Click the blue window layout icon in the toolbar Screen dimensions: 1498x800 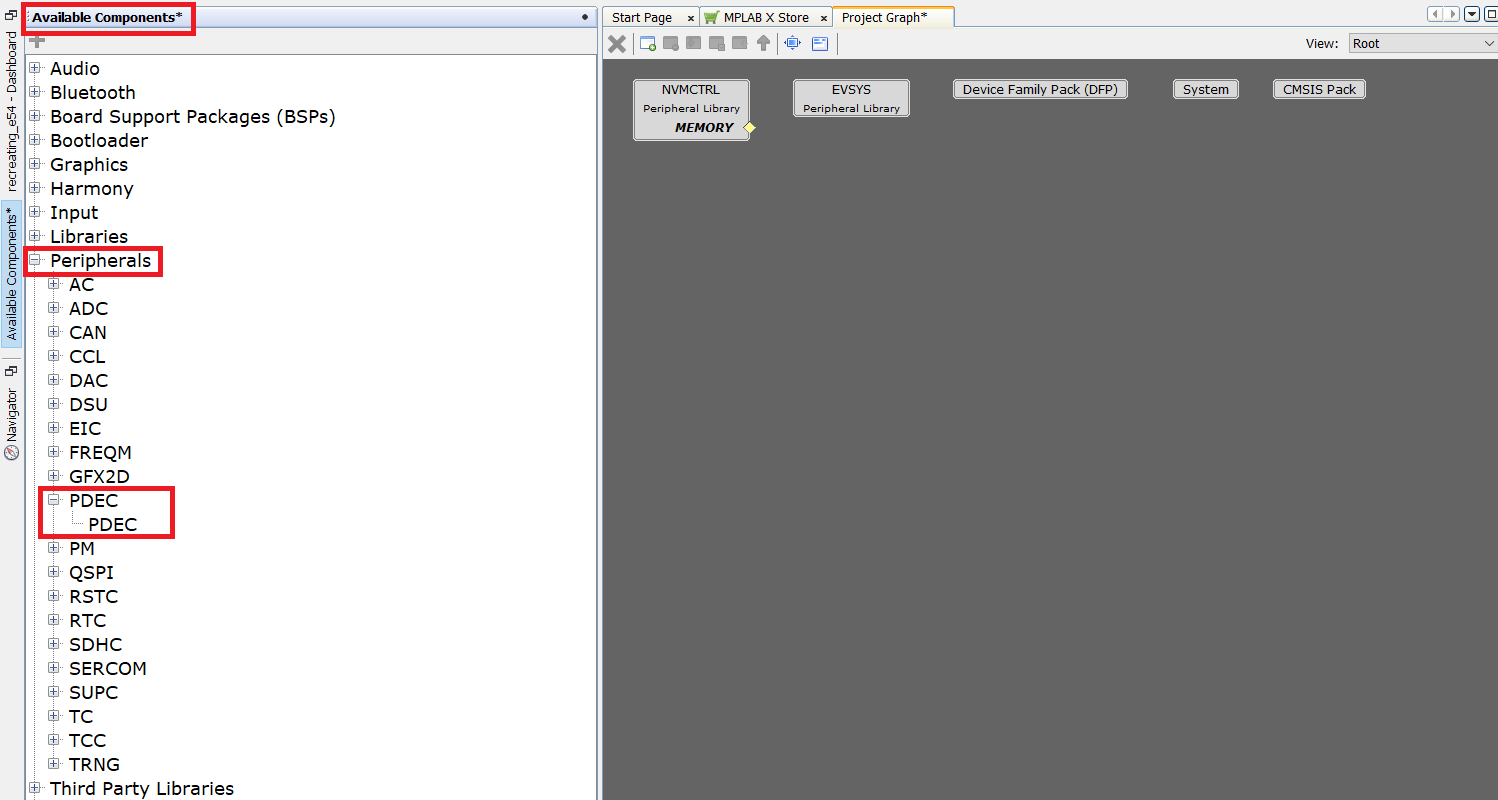(820, 43)
